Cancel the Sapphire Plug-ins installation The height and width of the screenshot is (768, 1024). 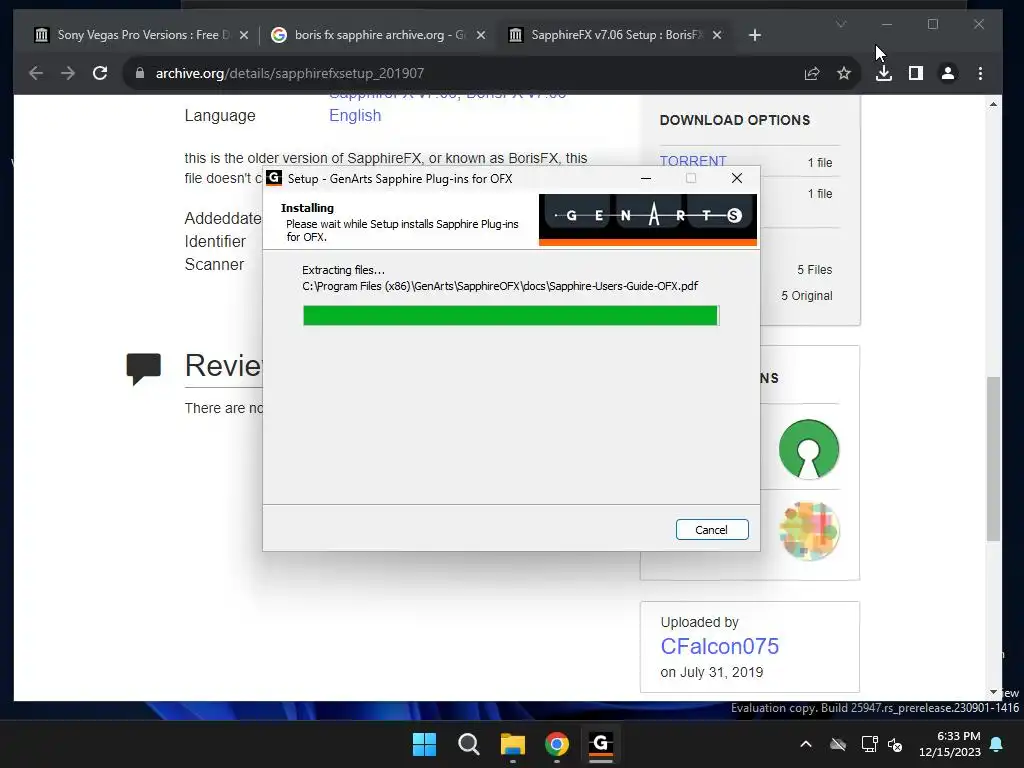(x=712, y=530)
